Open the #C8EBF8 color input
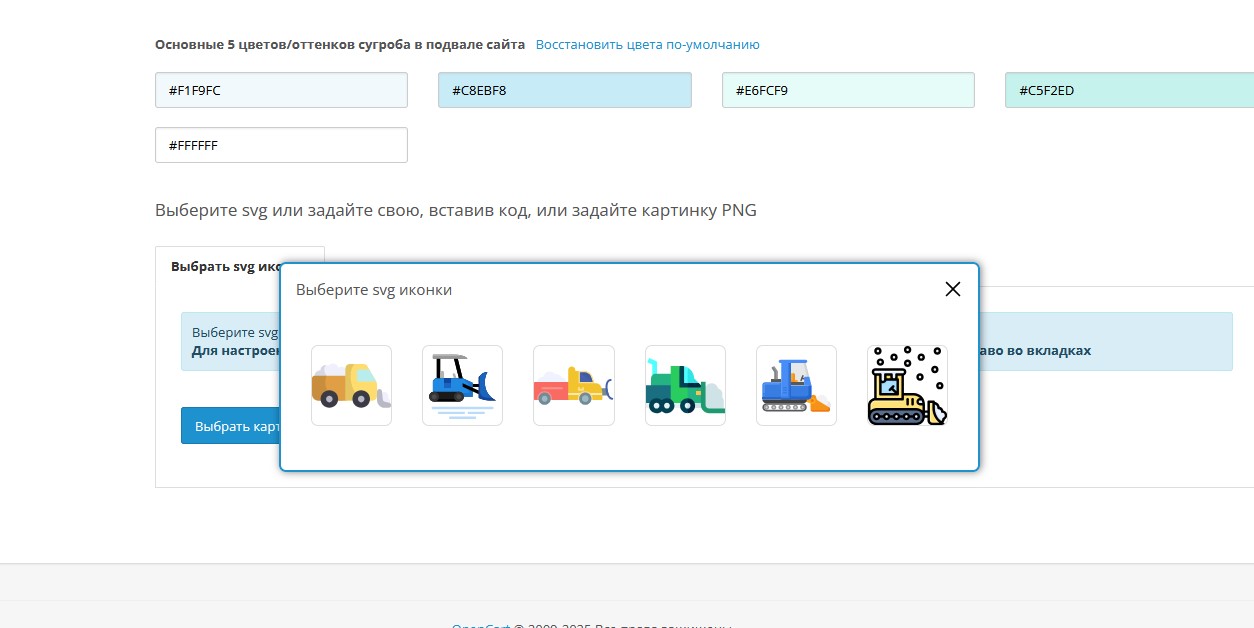 coord(564,90)
